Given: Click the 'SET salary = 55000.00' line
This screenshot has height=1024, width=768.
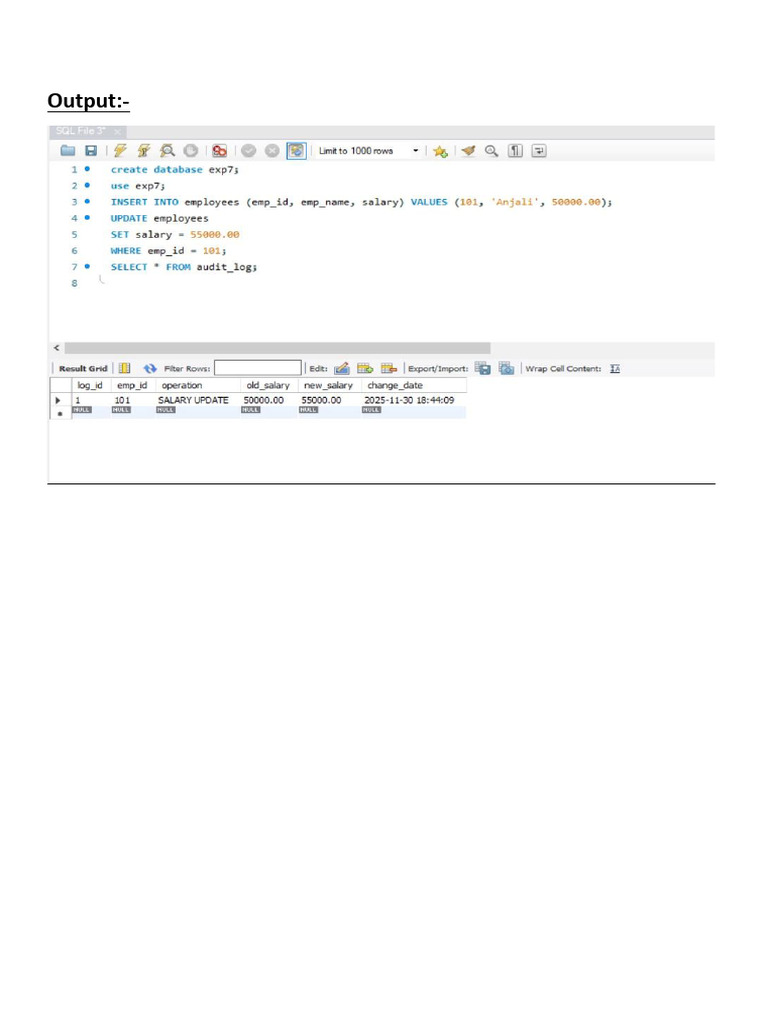Looking at the screenshot, I should [x=175, y=234].
